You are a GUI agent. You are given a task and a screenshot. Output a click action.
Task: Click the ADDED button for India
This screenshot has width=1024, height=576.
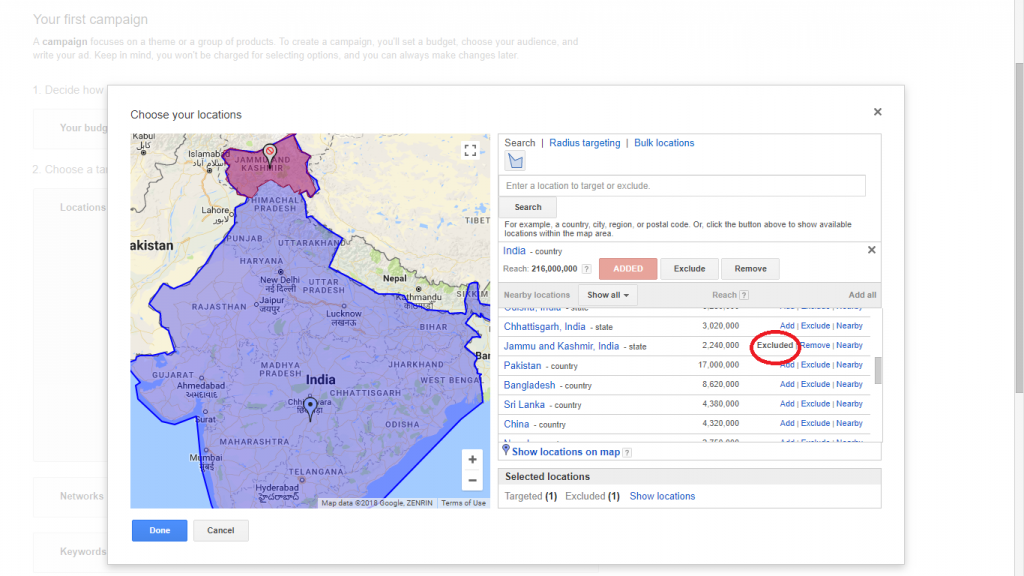tap(628, 269)
